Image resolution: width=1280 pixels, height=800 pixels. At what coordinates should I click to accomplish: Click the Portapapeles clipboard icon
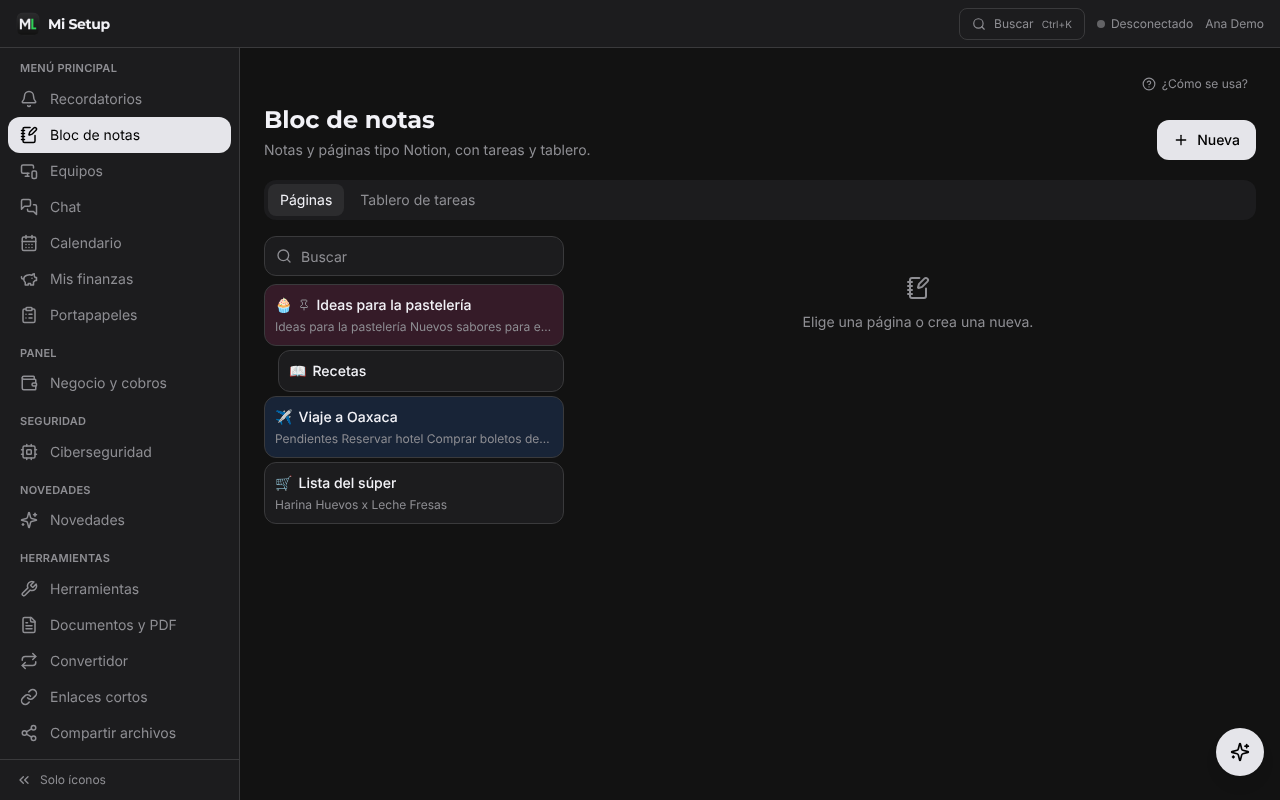(29, 315)
